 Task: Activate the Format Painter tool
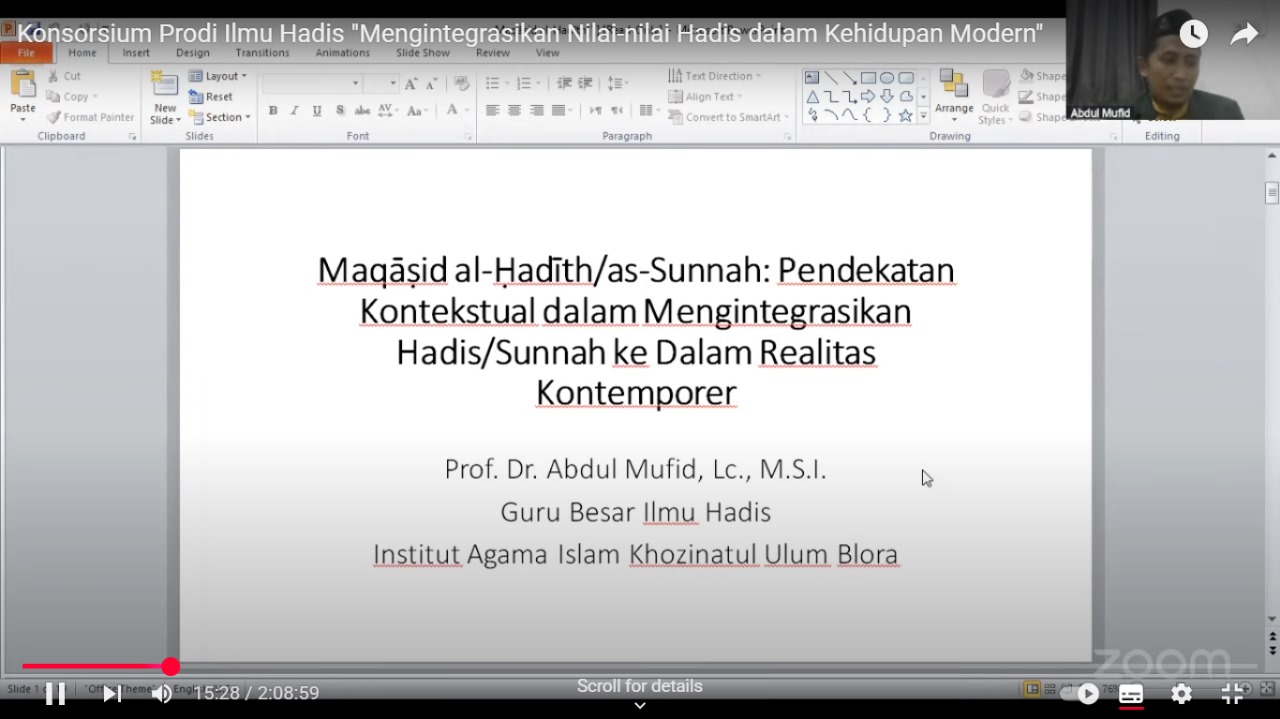90,117
